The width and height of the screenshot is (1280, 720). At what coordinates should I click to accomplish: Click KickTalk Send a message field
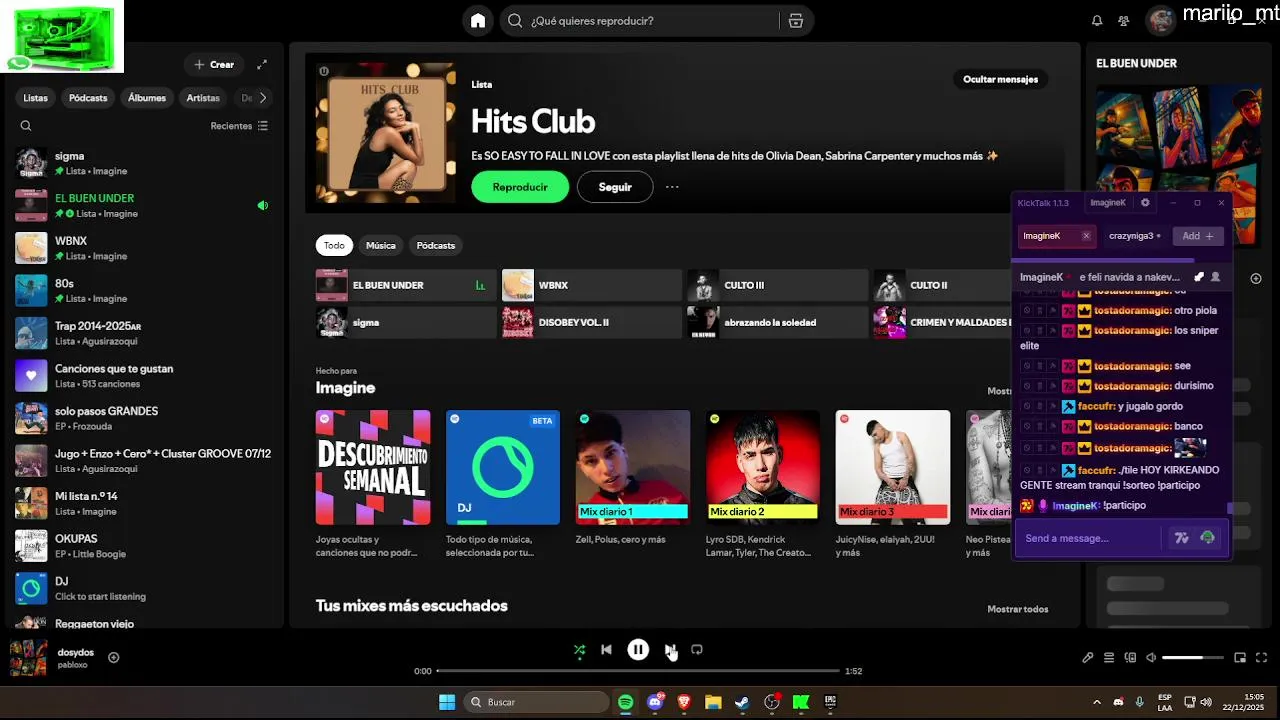tap(1090, 538)
